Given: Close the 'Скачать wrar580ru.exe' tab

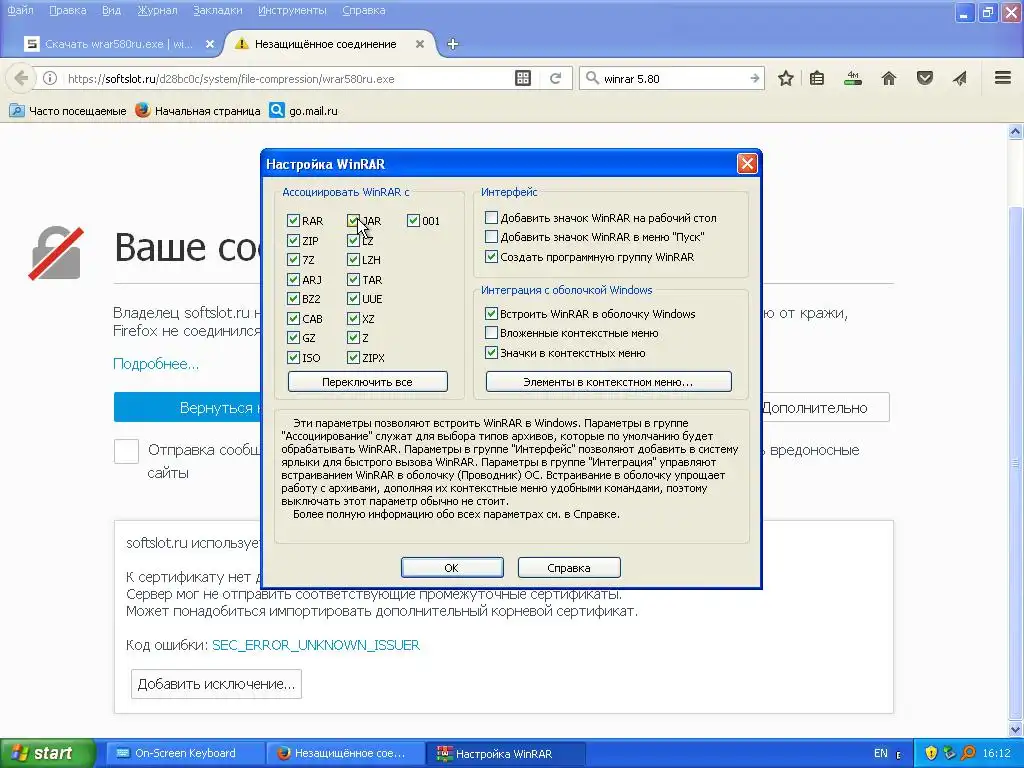Looking at the screenshot, I should 210,44.
